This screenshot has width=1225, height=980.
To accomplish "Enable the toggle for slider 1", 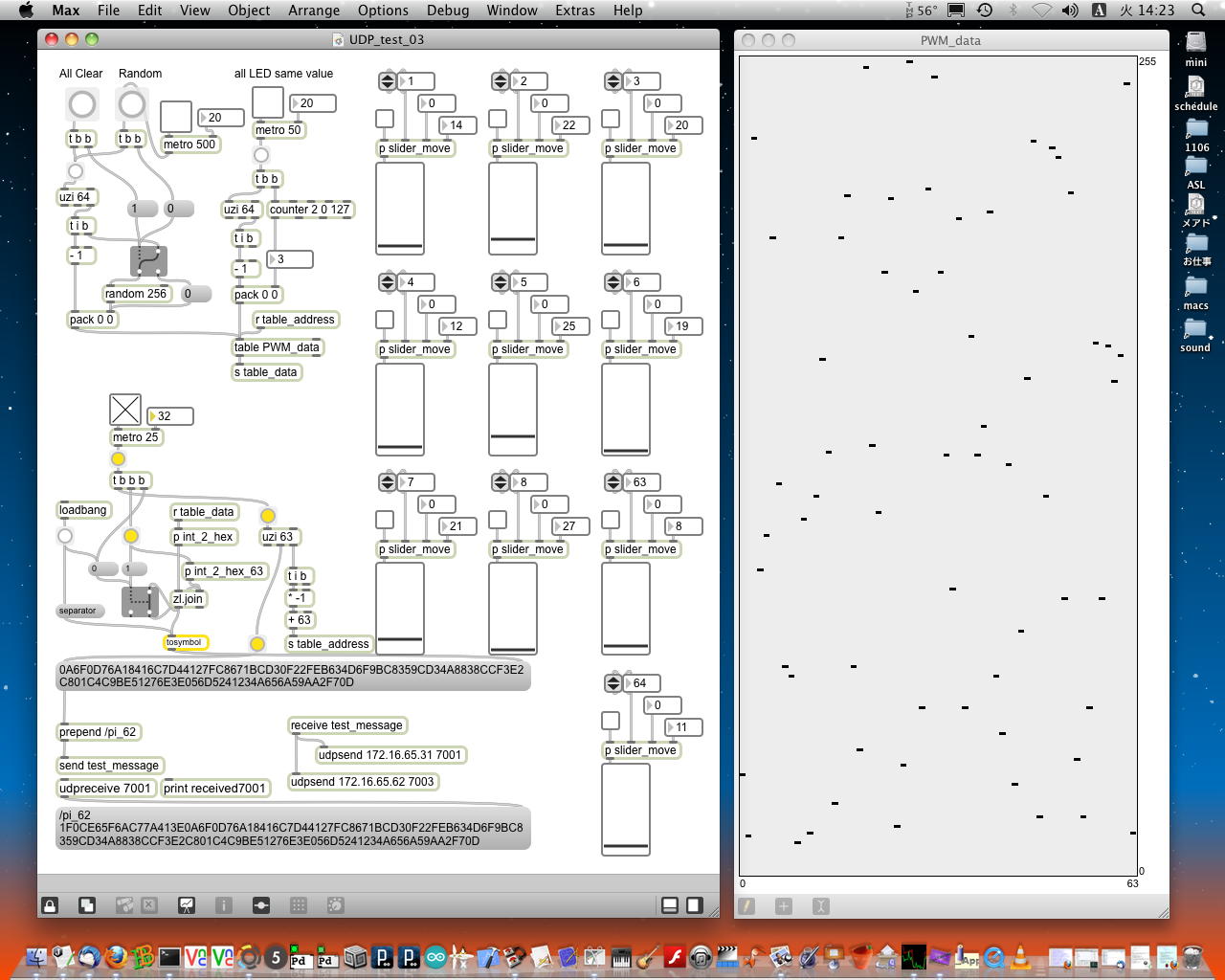I will (x=385, y=119).
